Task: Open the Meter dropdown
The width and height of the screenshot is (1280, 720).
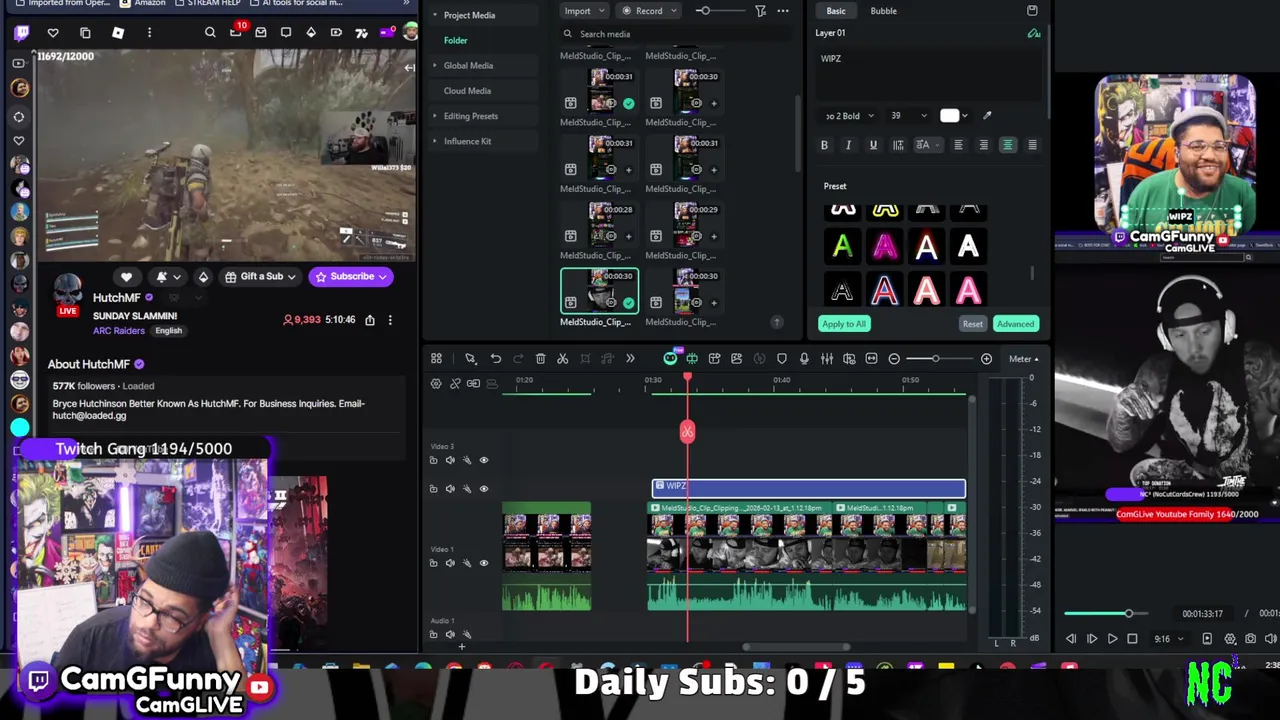Action: click(1023, 359)
